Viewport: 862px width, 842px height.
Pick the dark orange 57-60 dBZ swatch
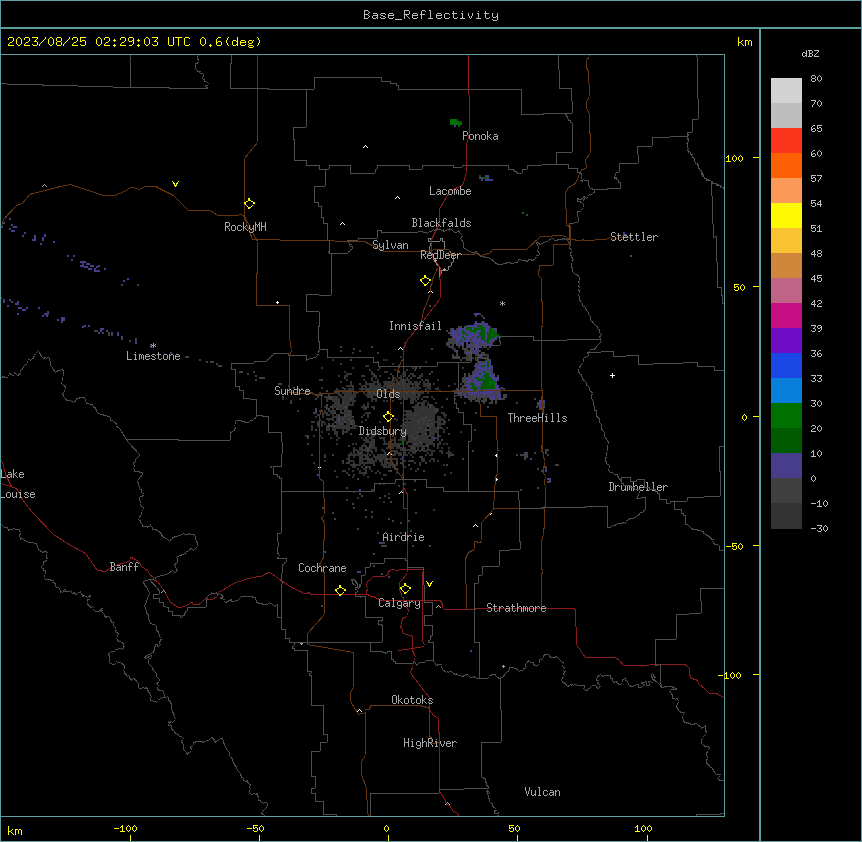[786, 165]
